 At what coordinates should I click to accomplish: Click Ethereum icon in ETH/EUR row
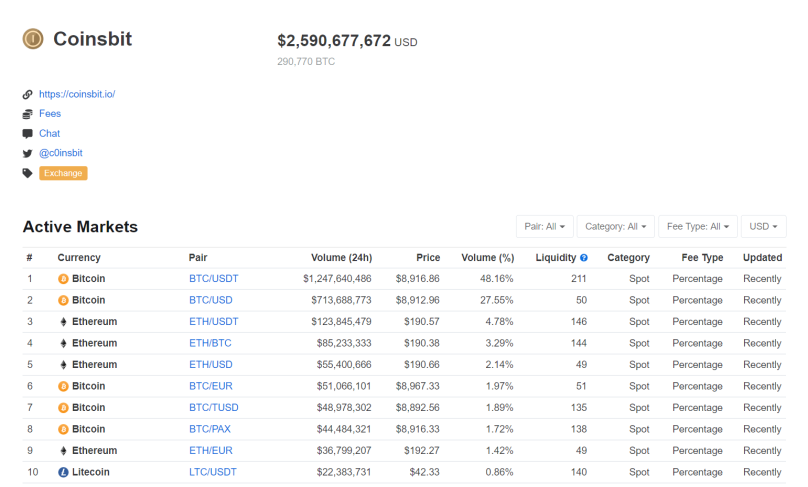[63, 451]
